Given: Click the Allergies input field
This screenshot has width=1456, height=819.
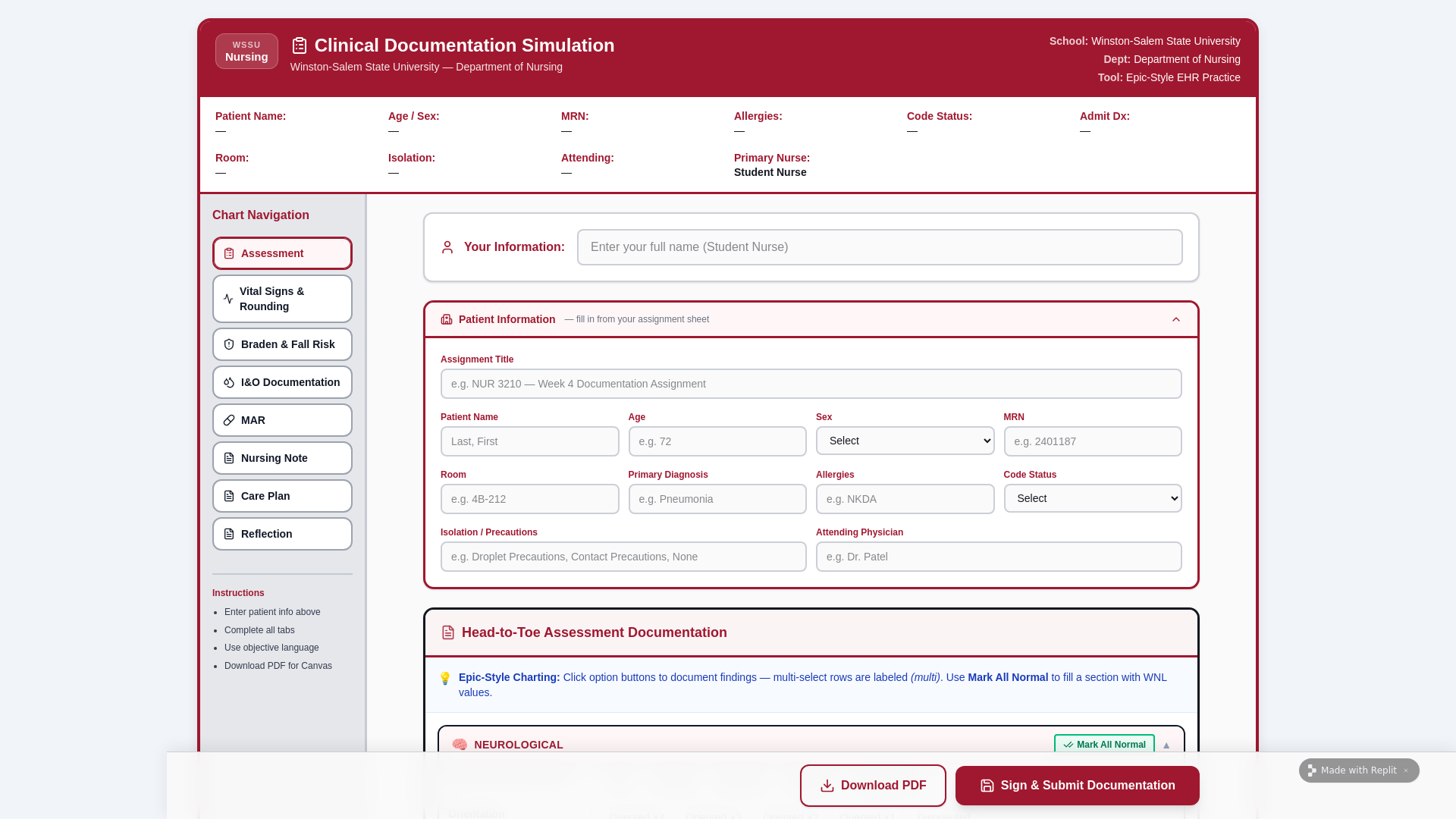Looking at the screenshot, I should [x=905, y=499].
